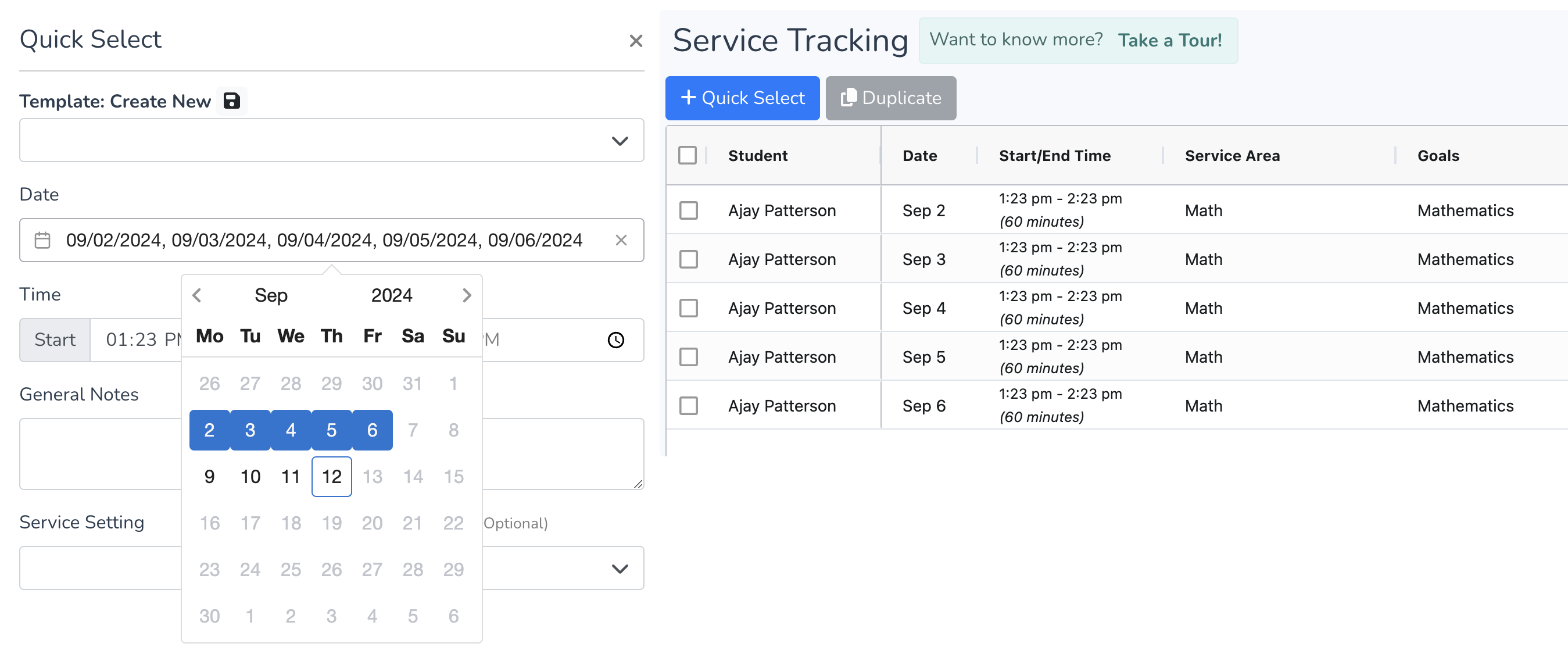Check the Sep 2 Ajay Patterson row
This screenshot has width=1568, height=665.
[688, 210]
